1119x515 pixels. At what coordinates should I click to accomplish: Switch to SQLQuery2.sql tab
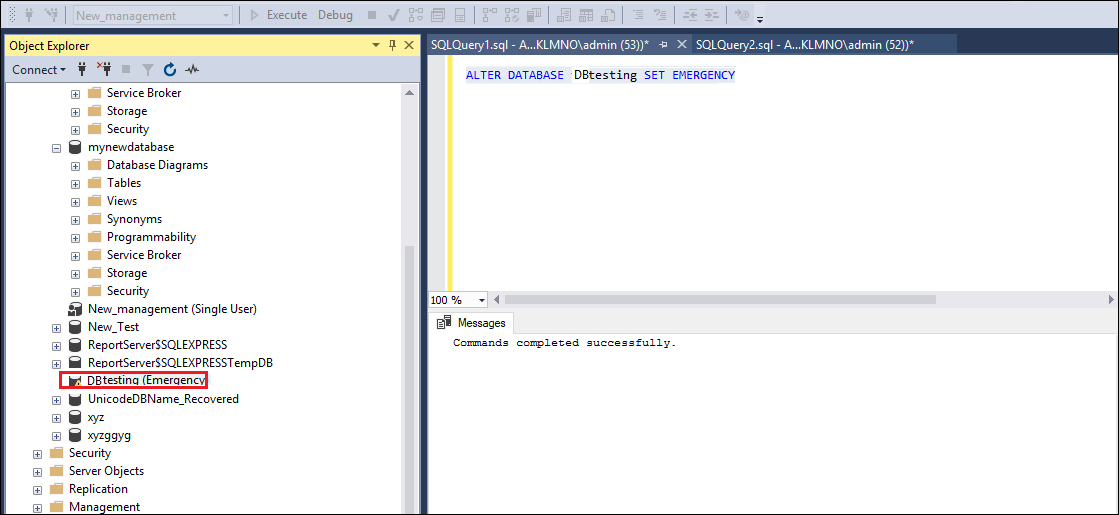804,44
